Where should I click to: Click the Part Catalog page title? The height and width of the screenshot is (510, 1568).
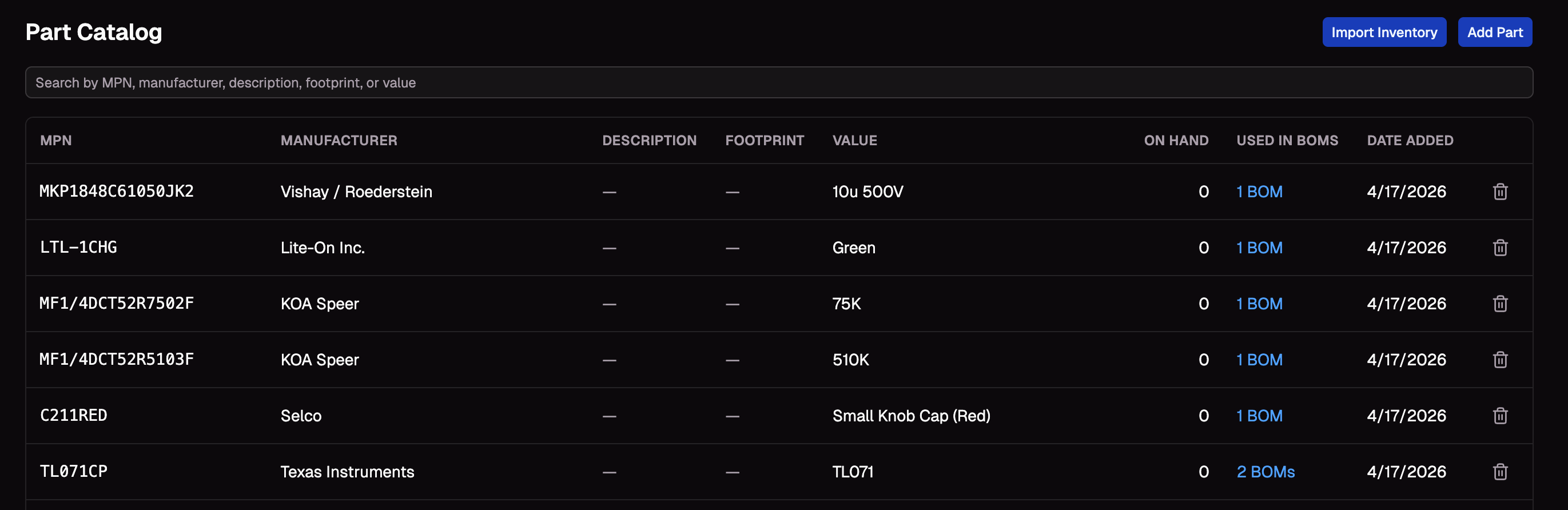point(94,31)
